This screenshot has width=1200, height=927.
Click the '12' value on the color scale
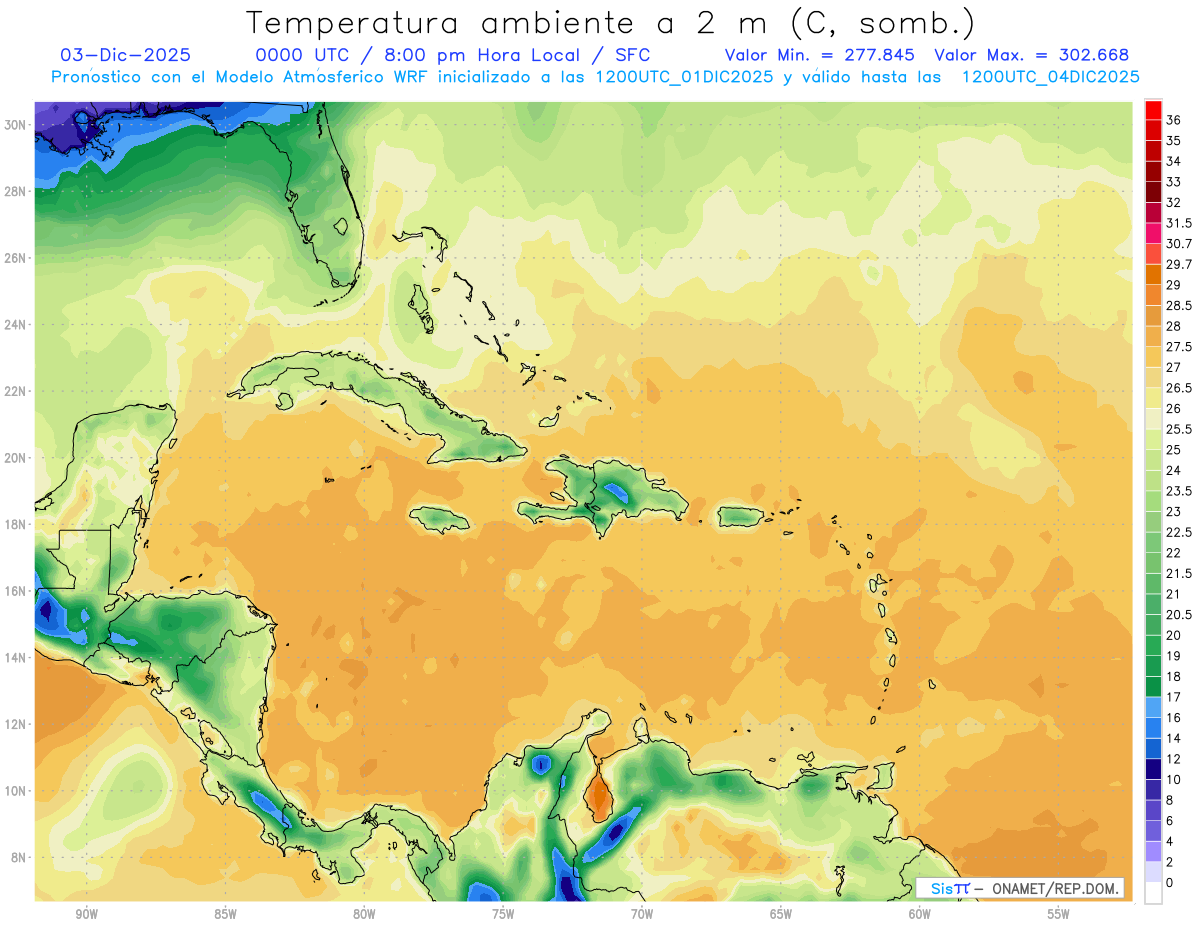point(1174,758)
